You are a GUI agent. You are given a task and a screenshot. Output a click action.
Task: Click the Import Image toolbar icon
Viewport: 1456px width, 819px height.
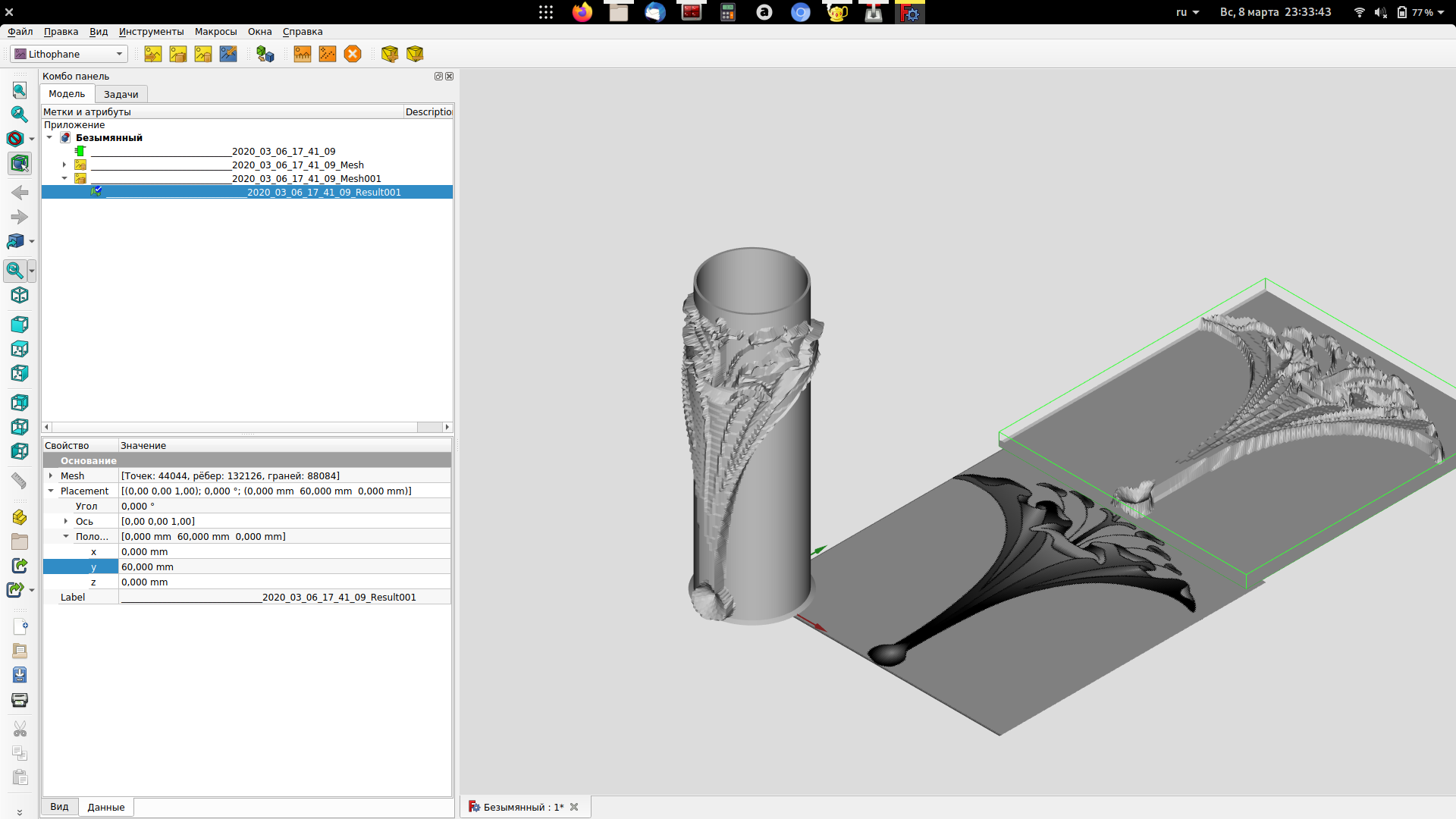click(153, 54)
